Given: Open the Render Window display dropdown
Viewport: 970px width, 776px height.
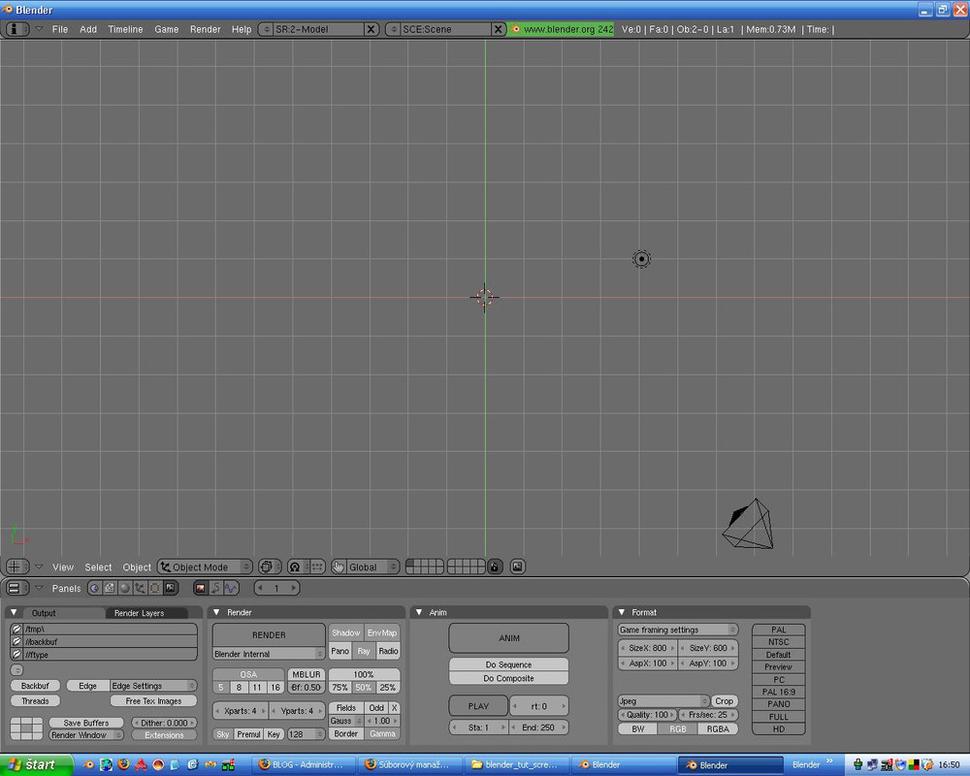Looking at the screenshot, I should tap(86, 735).
